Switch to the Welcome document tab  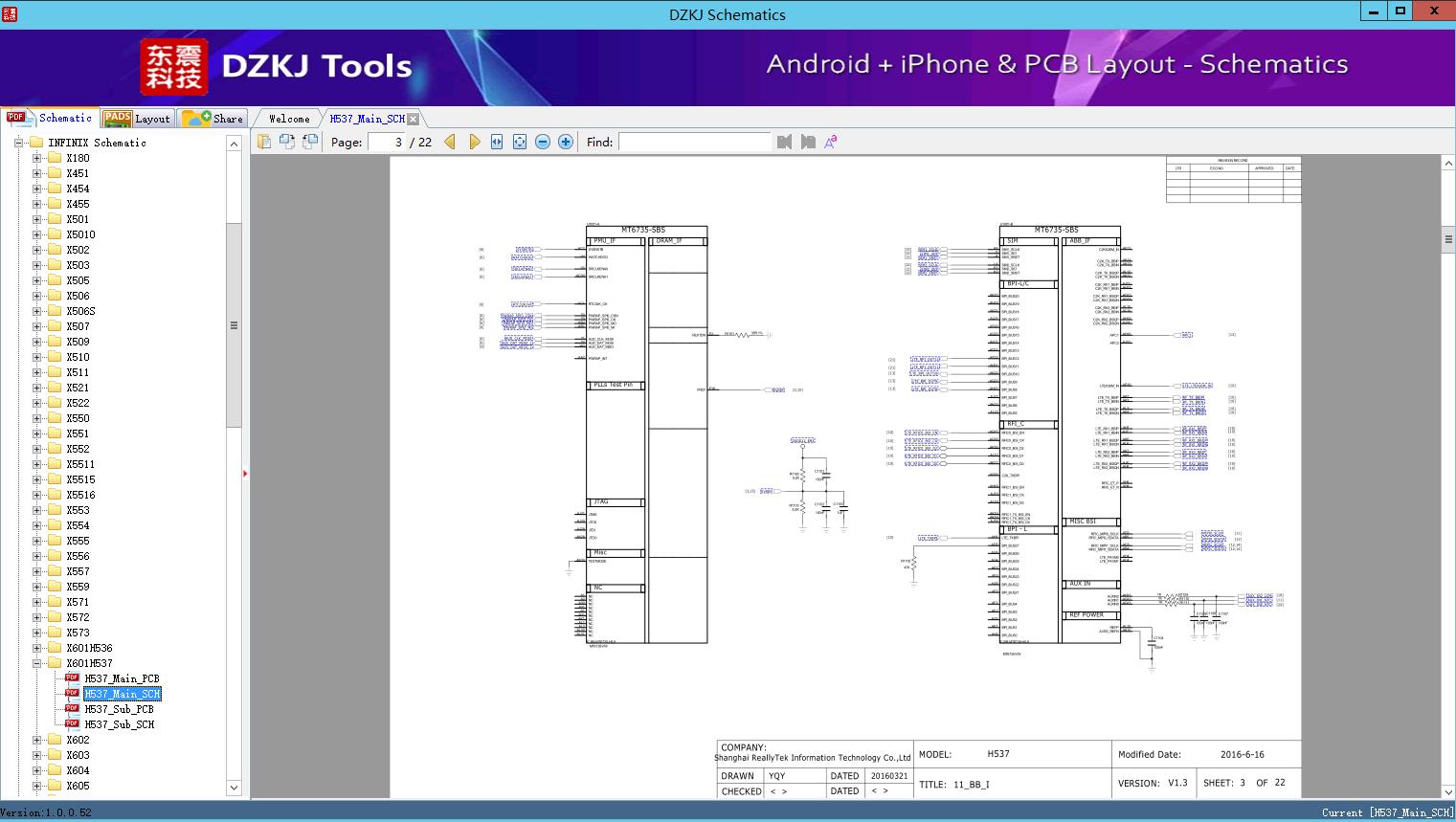point(289,119)
